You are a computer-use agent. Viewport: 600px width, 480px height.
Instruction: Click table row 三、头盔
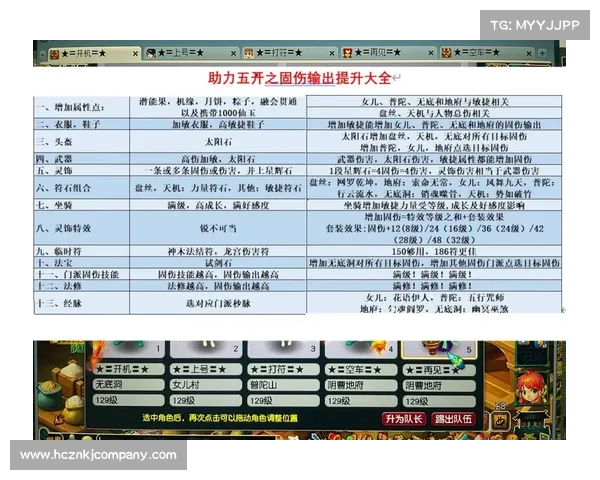pyautogui.click(x=298, y=142)
